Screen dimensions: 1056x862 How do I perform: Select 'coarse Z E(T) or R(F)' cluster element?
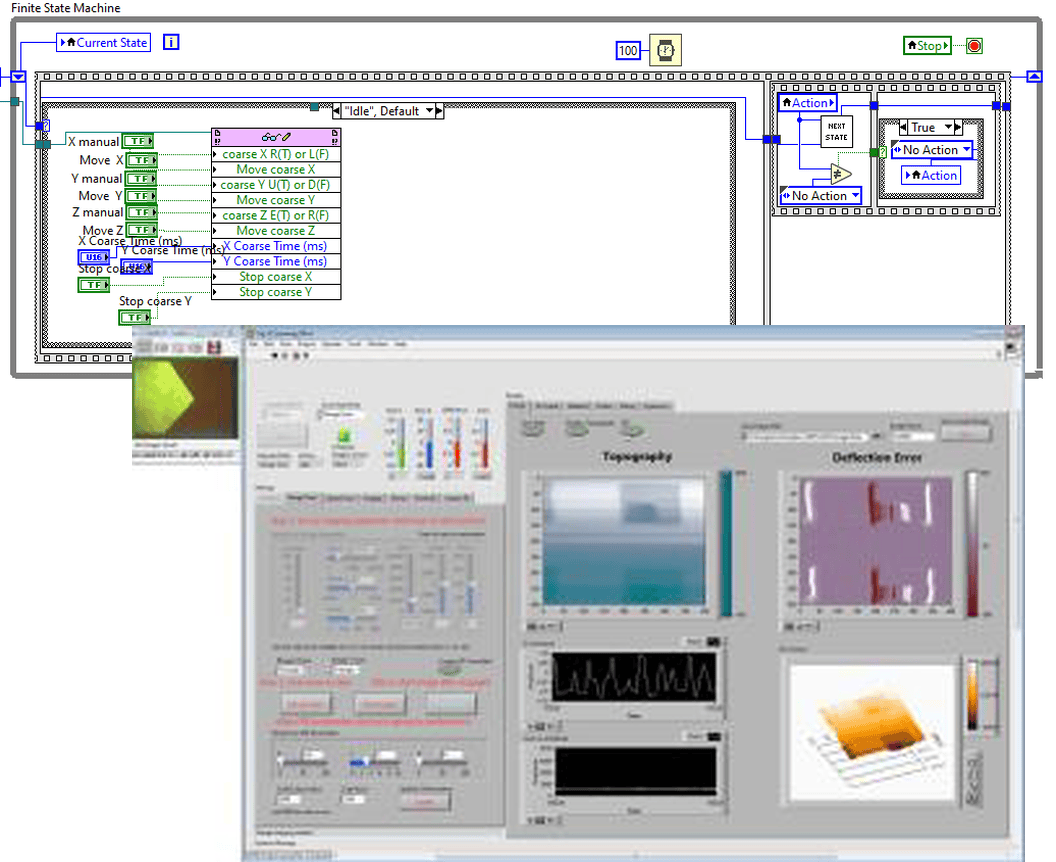point(276,216)
